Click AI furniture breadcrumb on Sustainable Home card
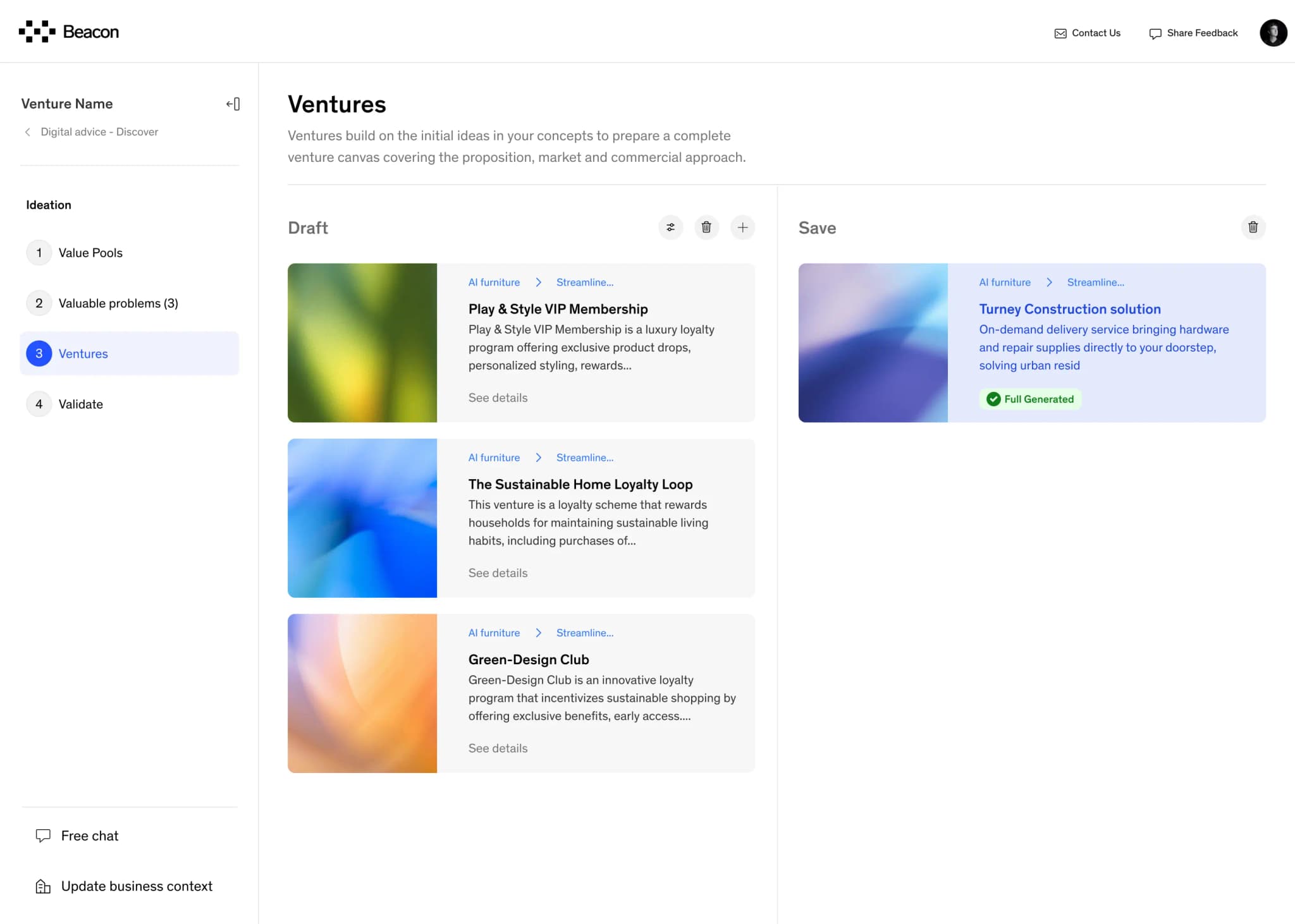This screenshot has height=924, width=1295. click(x=494, y=458)
